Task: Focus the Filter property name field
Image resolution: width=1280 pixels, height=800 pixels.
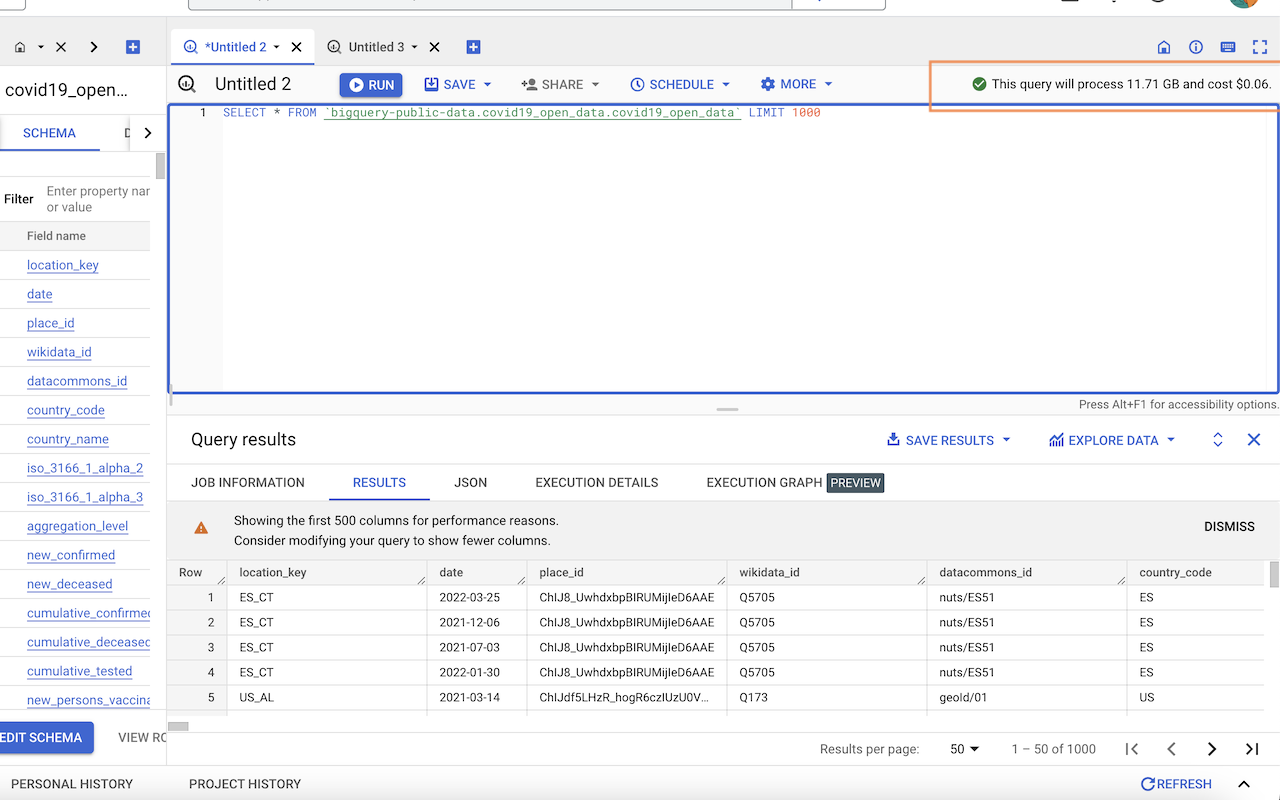Action: click(98, 199)
